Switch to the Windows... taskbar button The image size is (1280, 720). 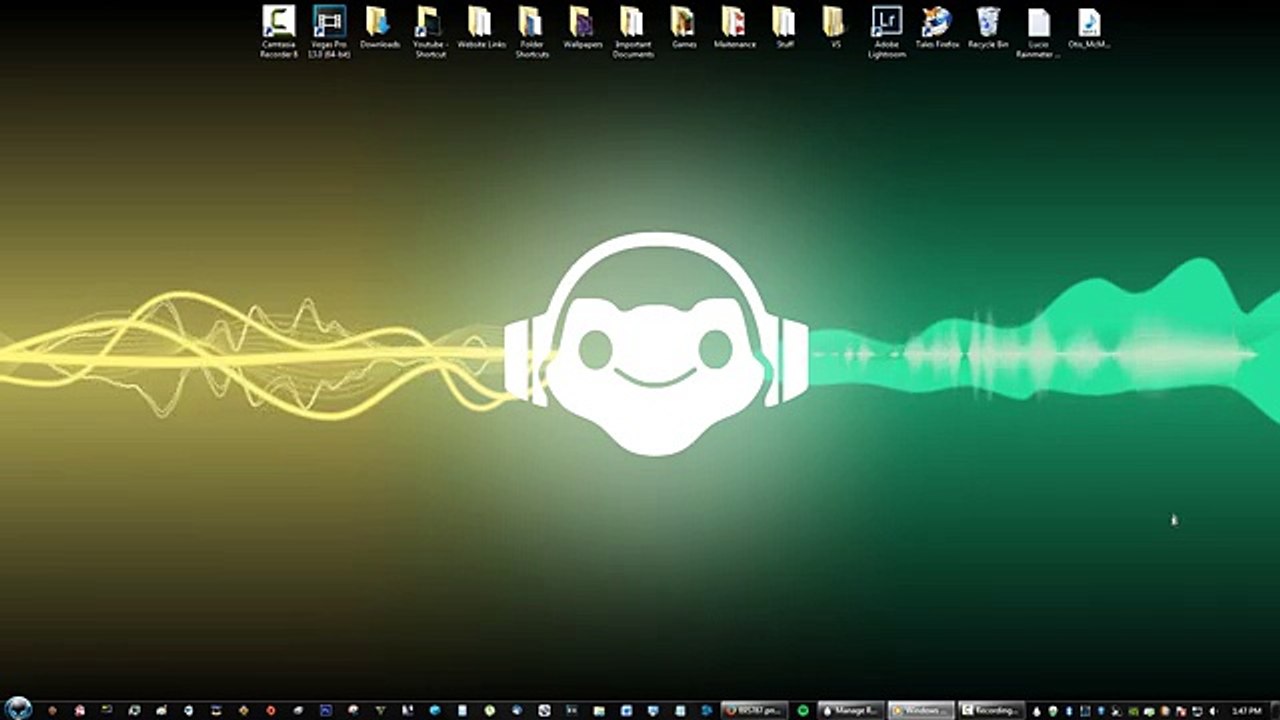[x=921, y=710]
